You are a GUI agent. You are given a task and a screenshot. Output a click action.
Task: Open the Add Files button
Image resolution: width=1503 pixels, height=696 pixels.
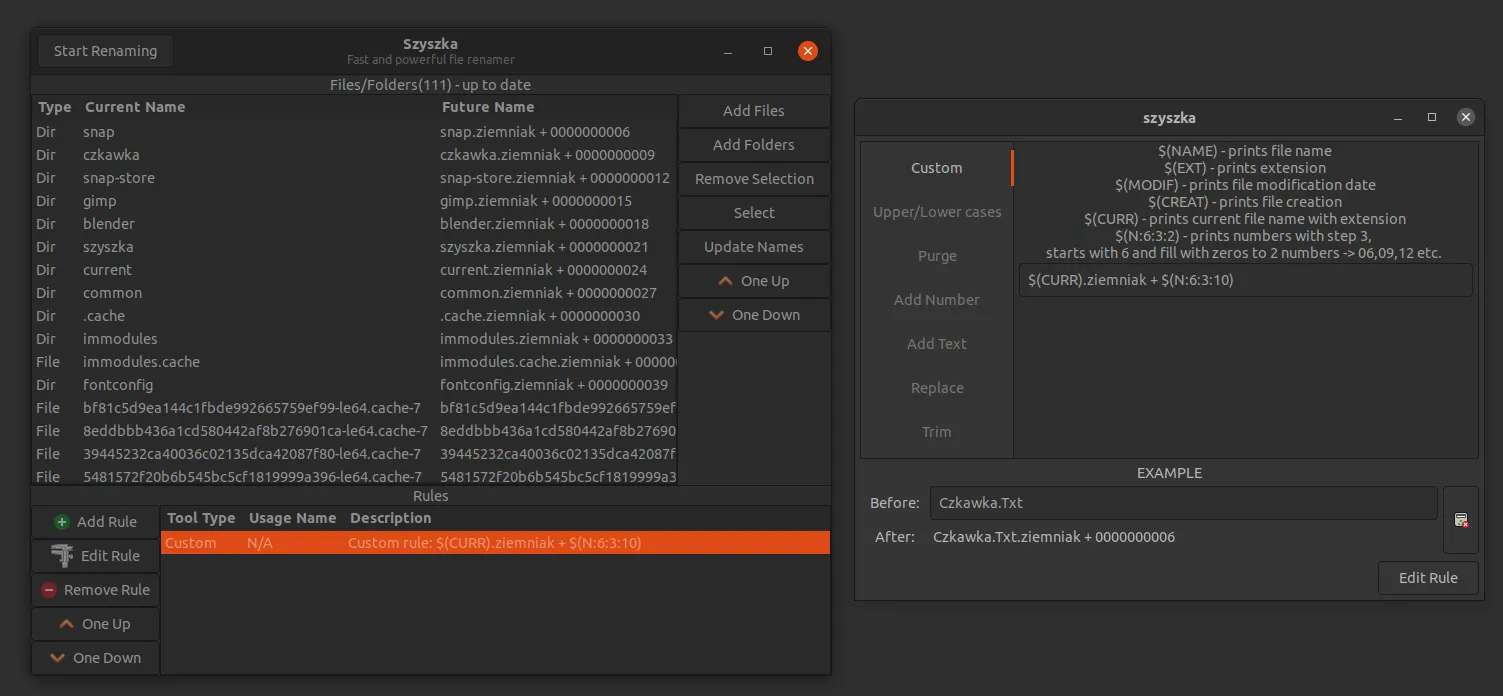point(754,111)
